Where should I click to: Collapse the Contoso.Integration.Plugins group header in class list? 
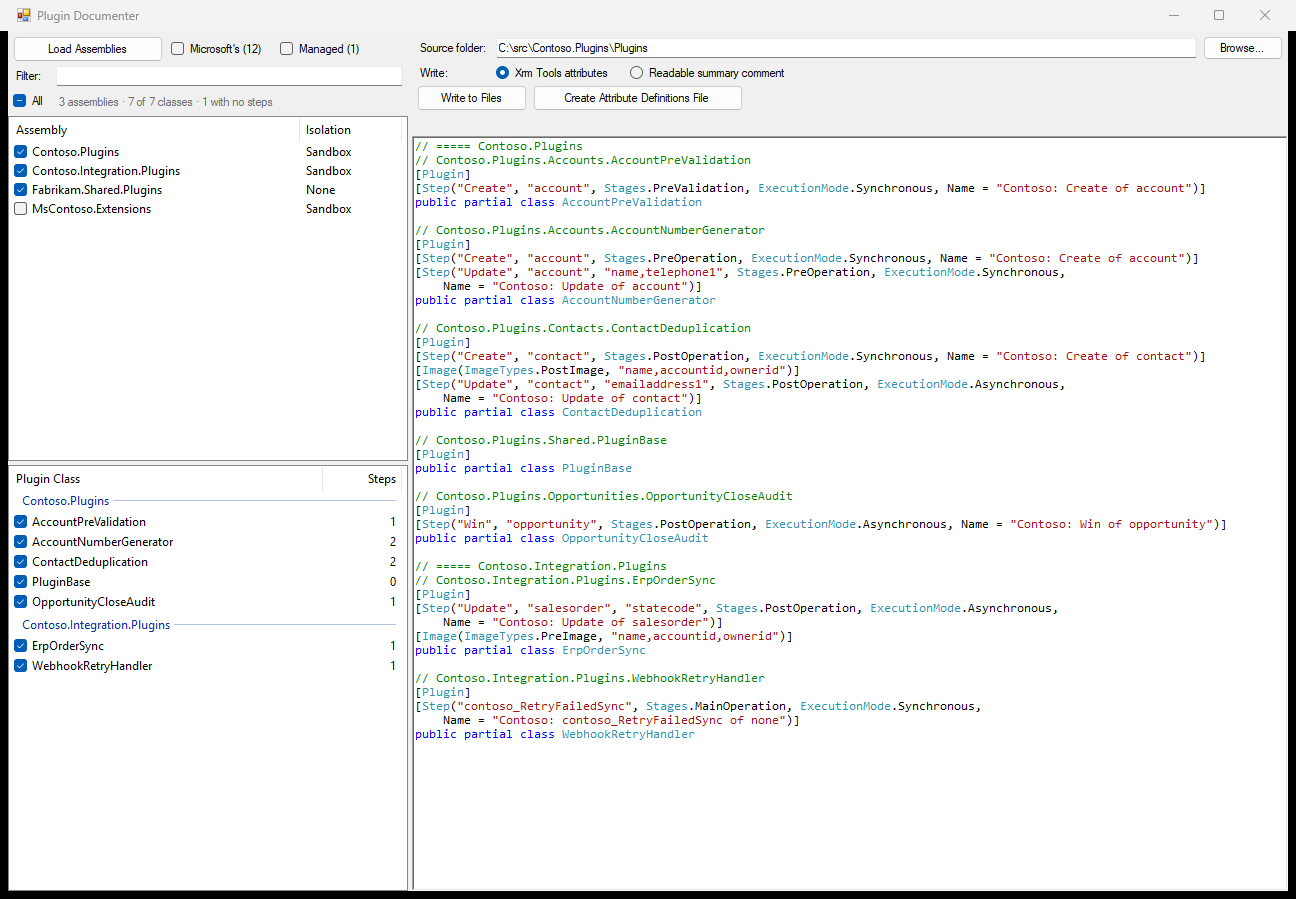point(96,625)
